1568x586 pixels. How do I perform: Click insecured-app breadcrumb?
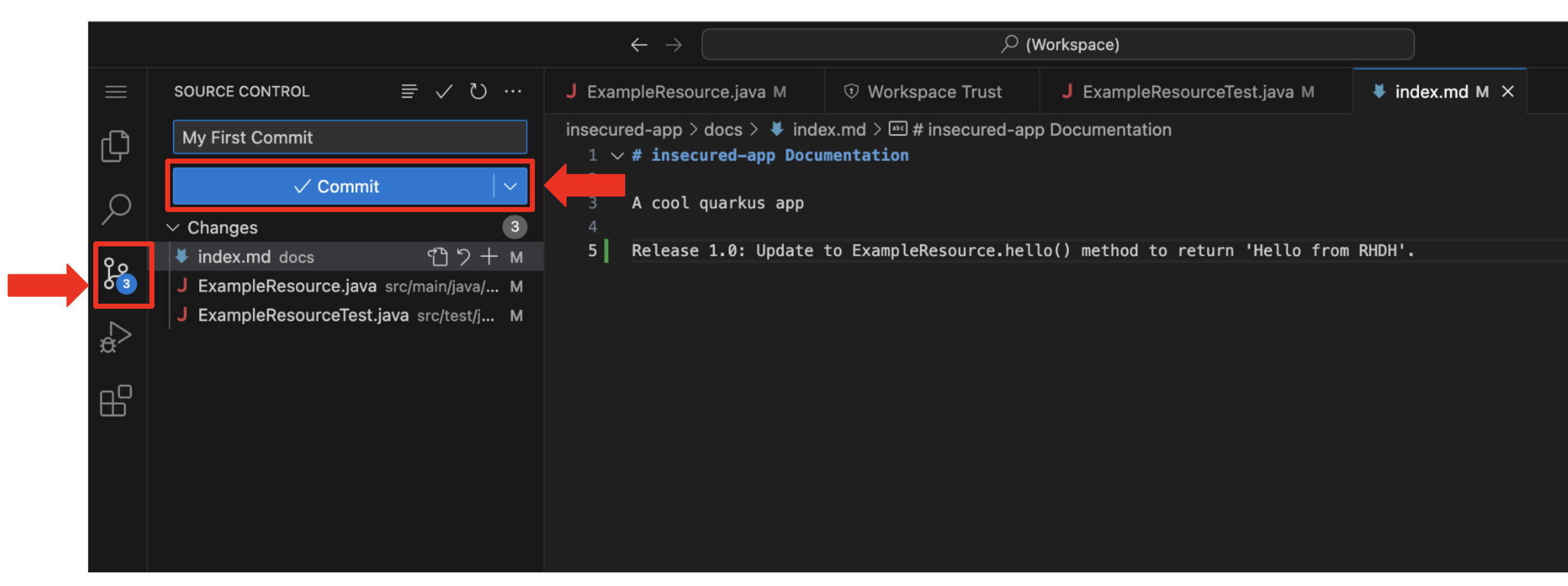click(624, 130)
